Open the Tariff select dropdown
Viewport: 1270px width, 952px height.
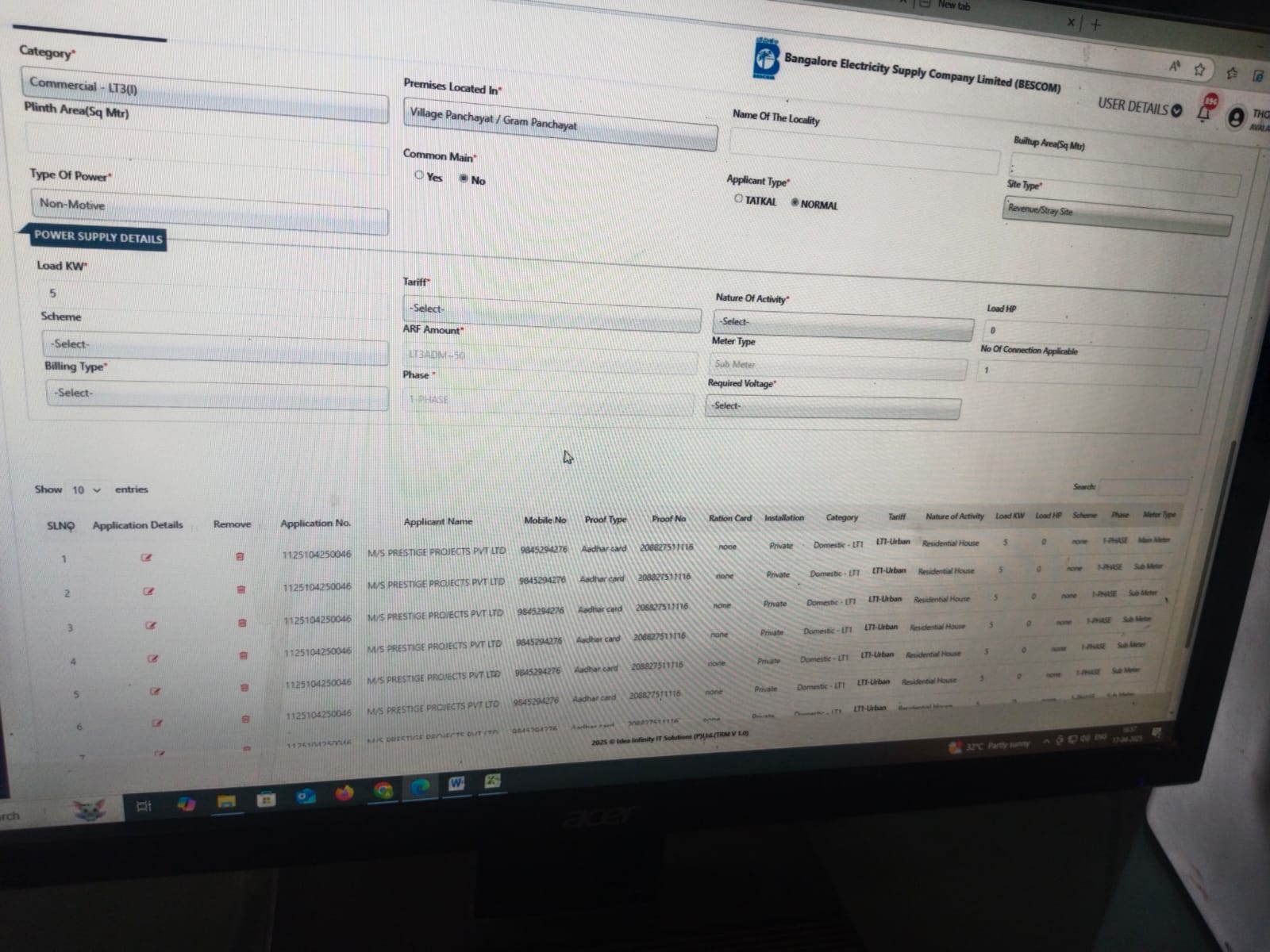tap(552, 313)
